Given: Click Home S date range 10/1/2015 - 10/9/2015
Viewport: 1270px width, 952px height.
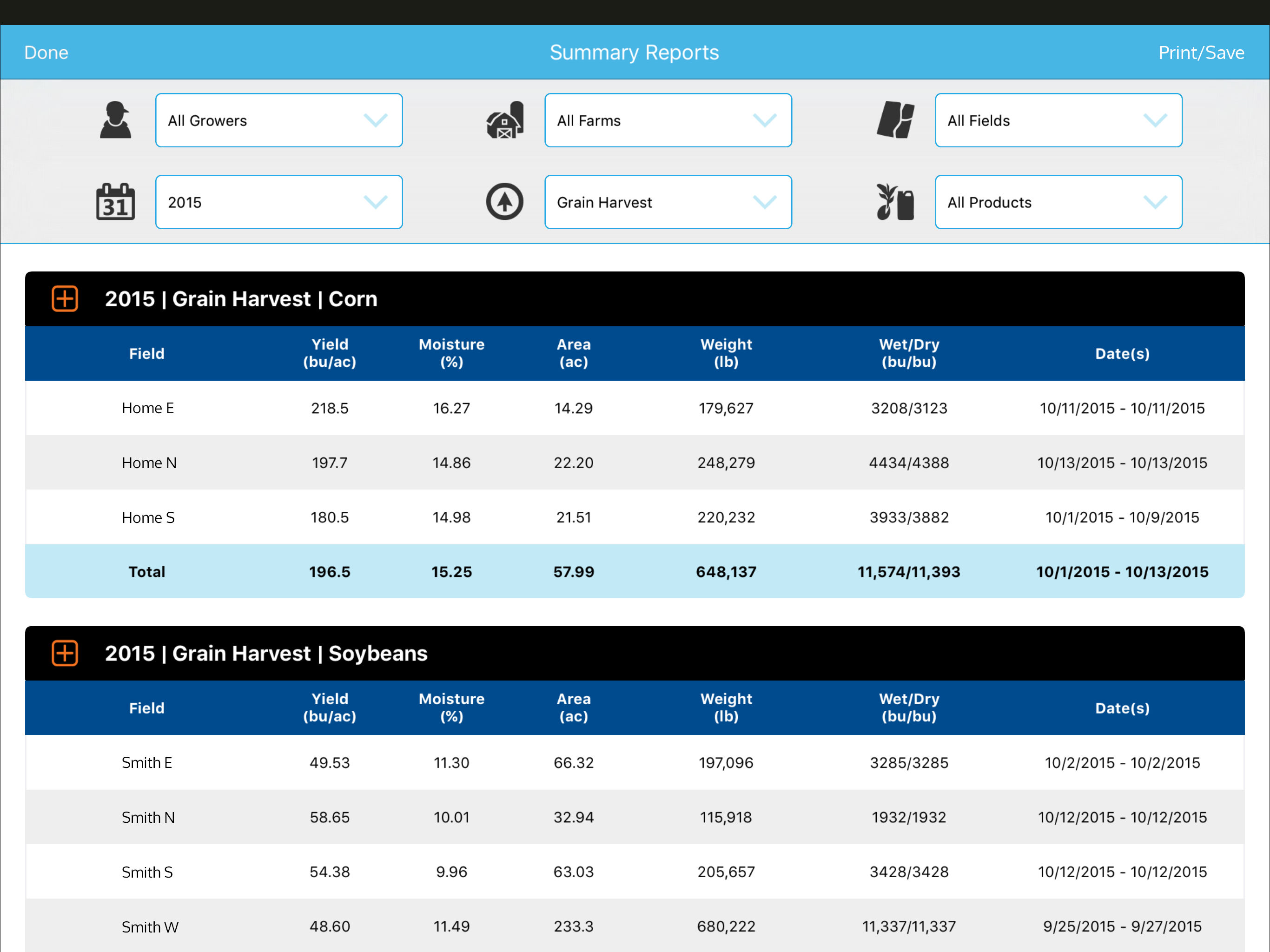Looking at the screenshot, I should point(1122,517).
